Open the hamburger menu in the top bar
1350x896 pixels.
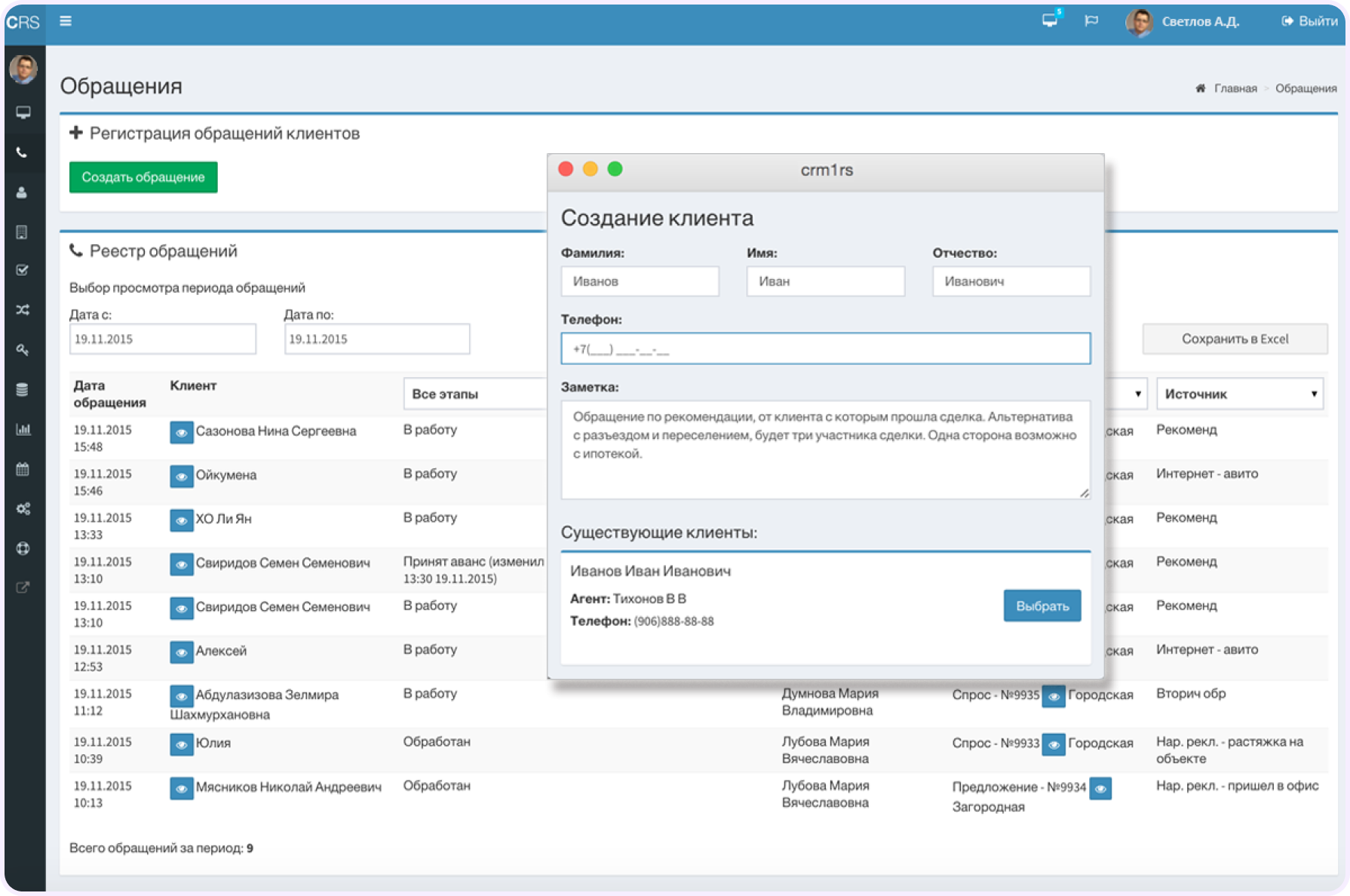66,21
